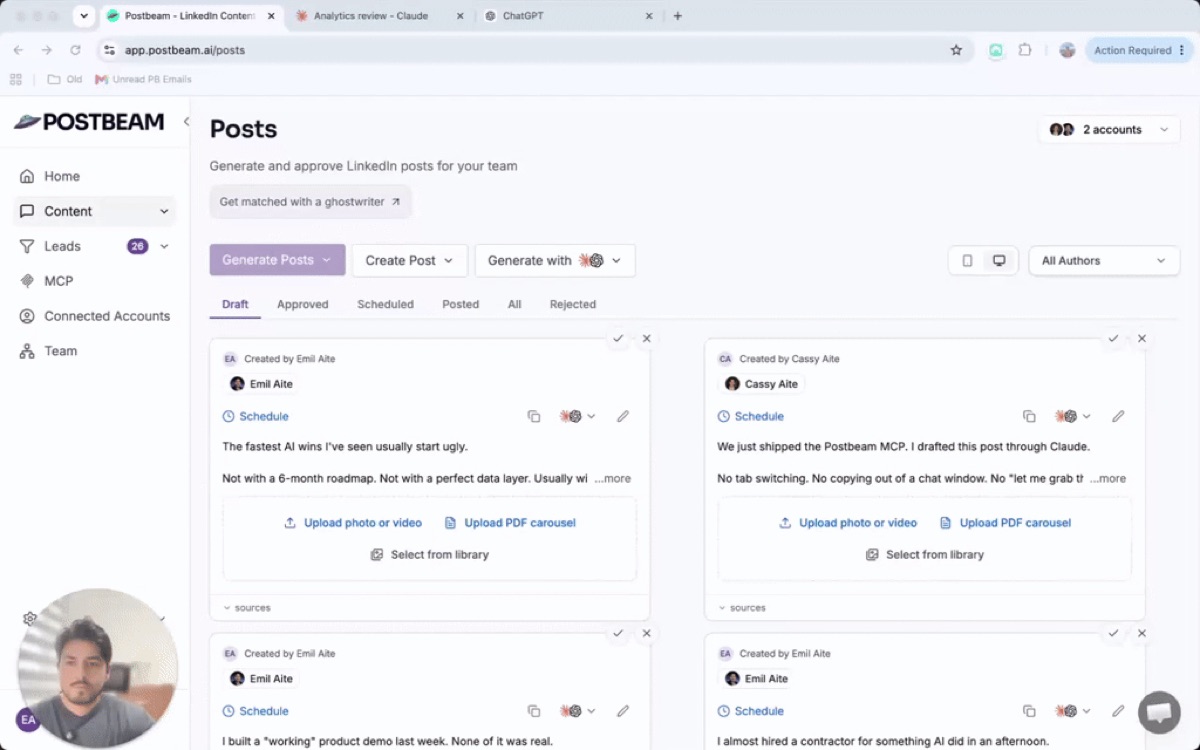This screenshot has width=1200, height=750.
Task: Schedule the working product demo post
Action: [255, 711]
